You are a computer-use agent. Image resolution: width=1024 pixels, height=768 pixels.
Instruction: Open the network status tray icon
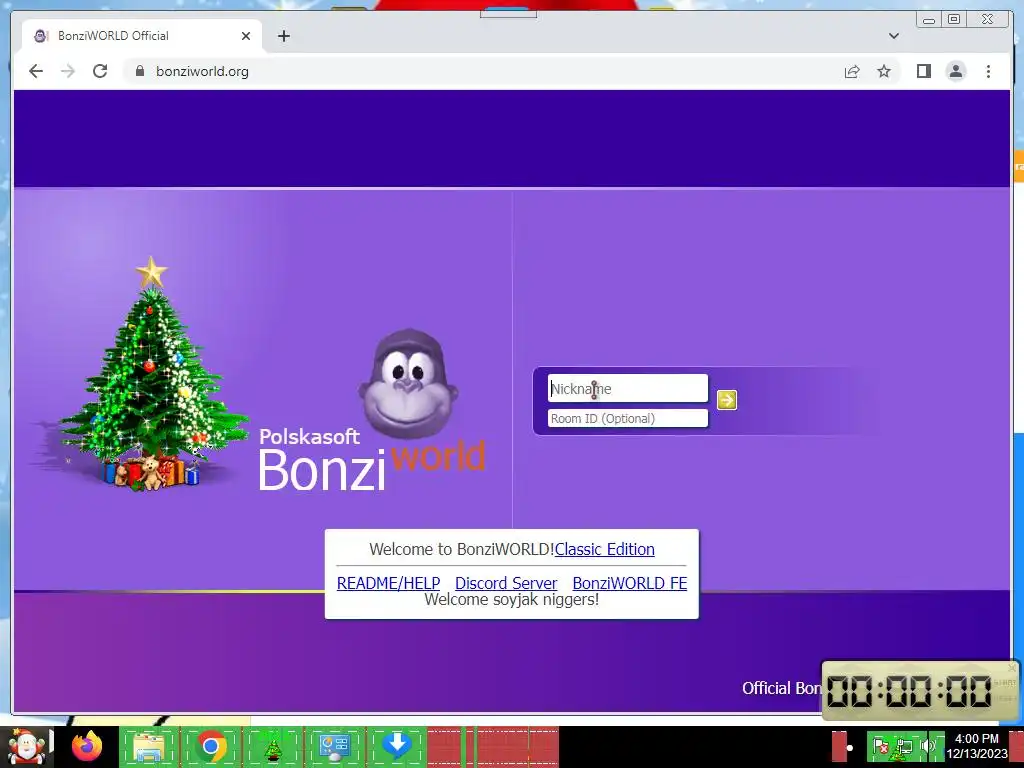[904, 746]
